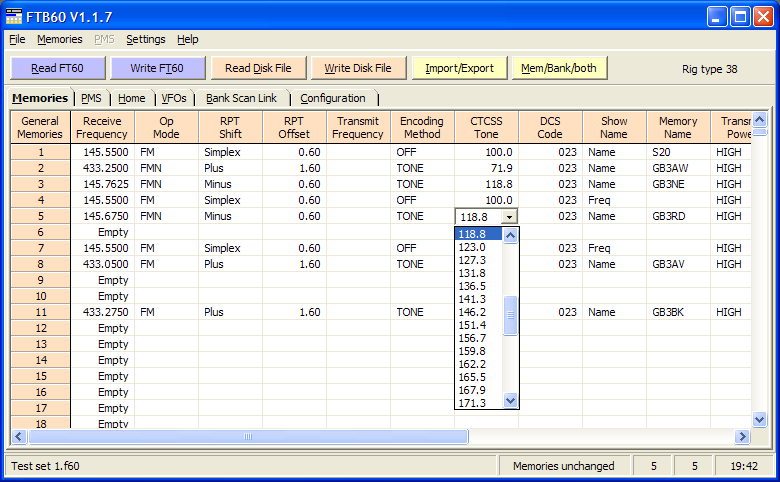Click receive frequency 433.0500 cell
The image size is (780, 482).
[102, 264]
